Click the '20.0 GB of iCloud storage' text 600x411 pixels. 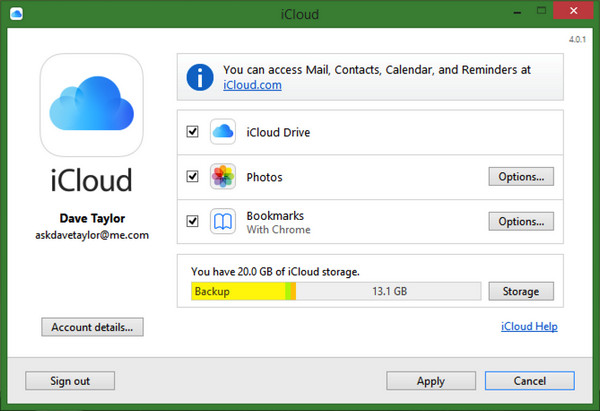click(x=275, y=272)
